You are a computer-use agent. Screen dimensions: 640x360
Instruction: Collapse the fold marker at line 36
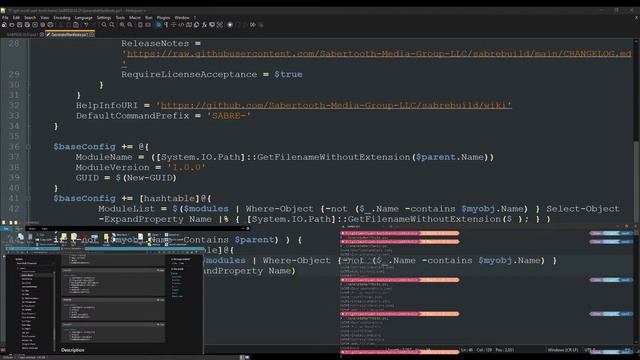point(28,147)
